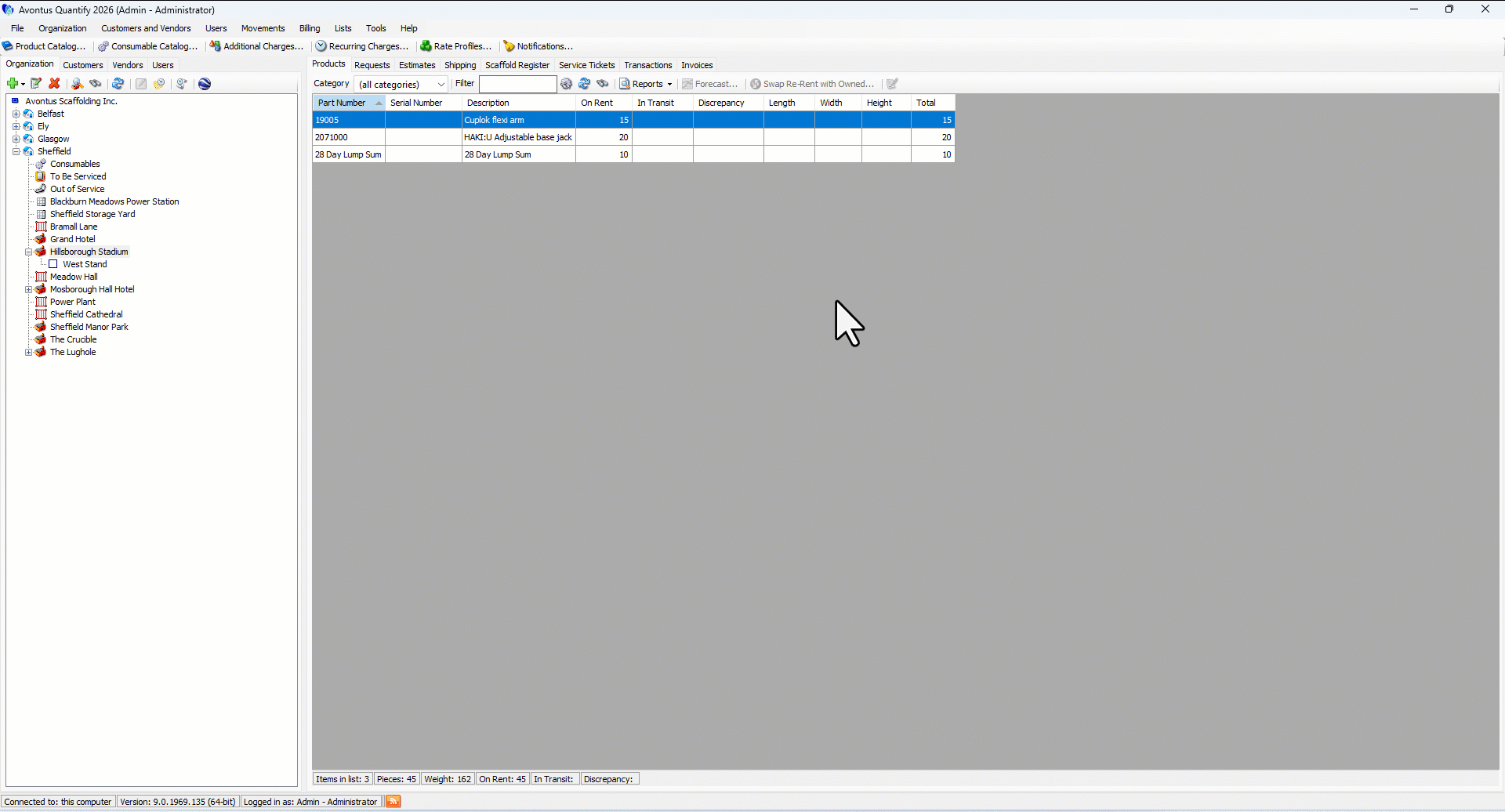Open Notifications
The image size is (1505, 812).
(x=539, y=46)
